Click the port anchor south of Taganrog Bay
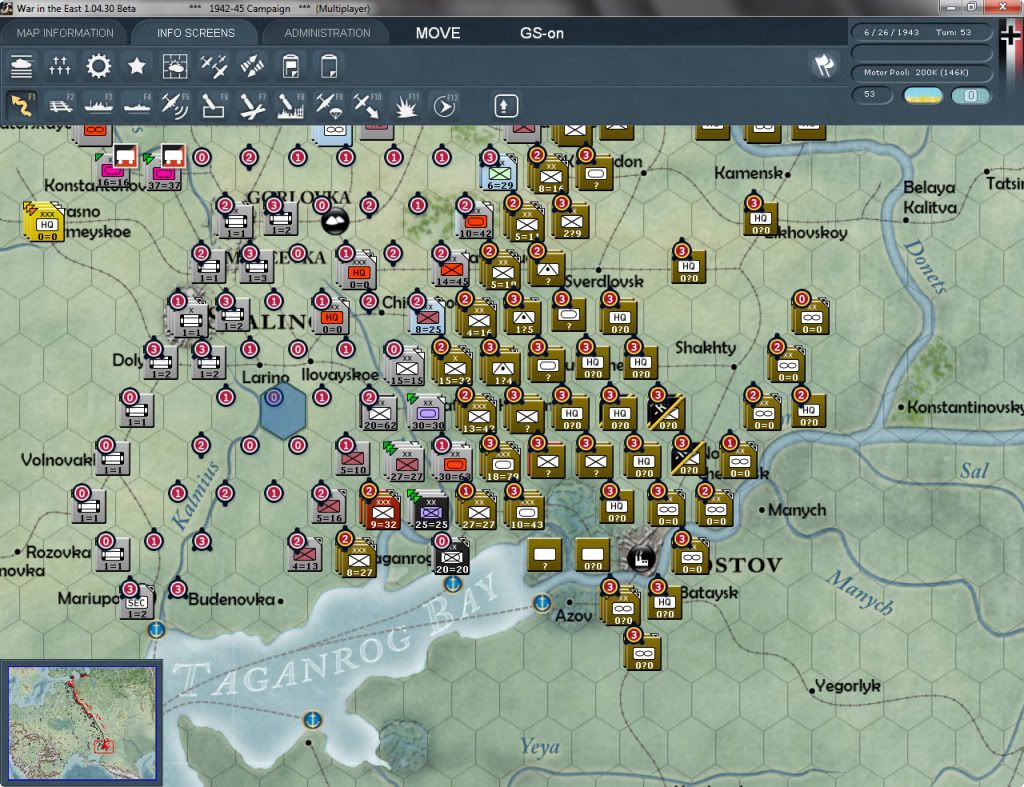This screenshot has height=787, width=1024. tap(313, 720)
